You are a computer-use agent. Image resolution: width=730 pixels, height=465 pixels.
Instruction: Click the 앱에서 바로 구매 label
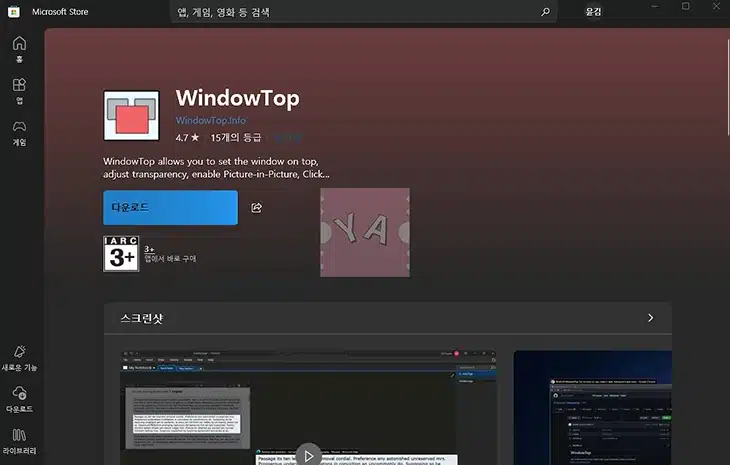[x=170, y=258]
